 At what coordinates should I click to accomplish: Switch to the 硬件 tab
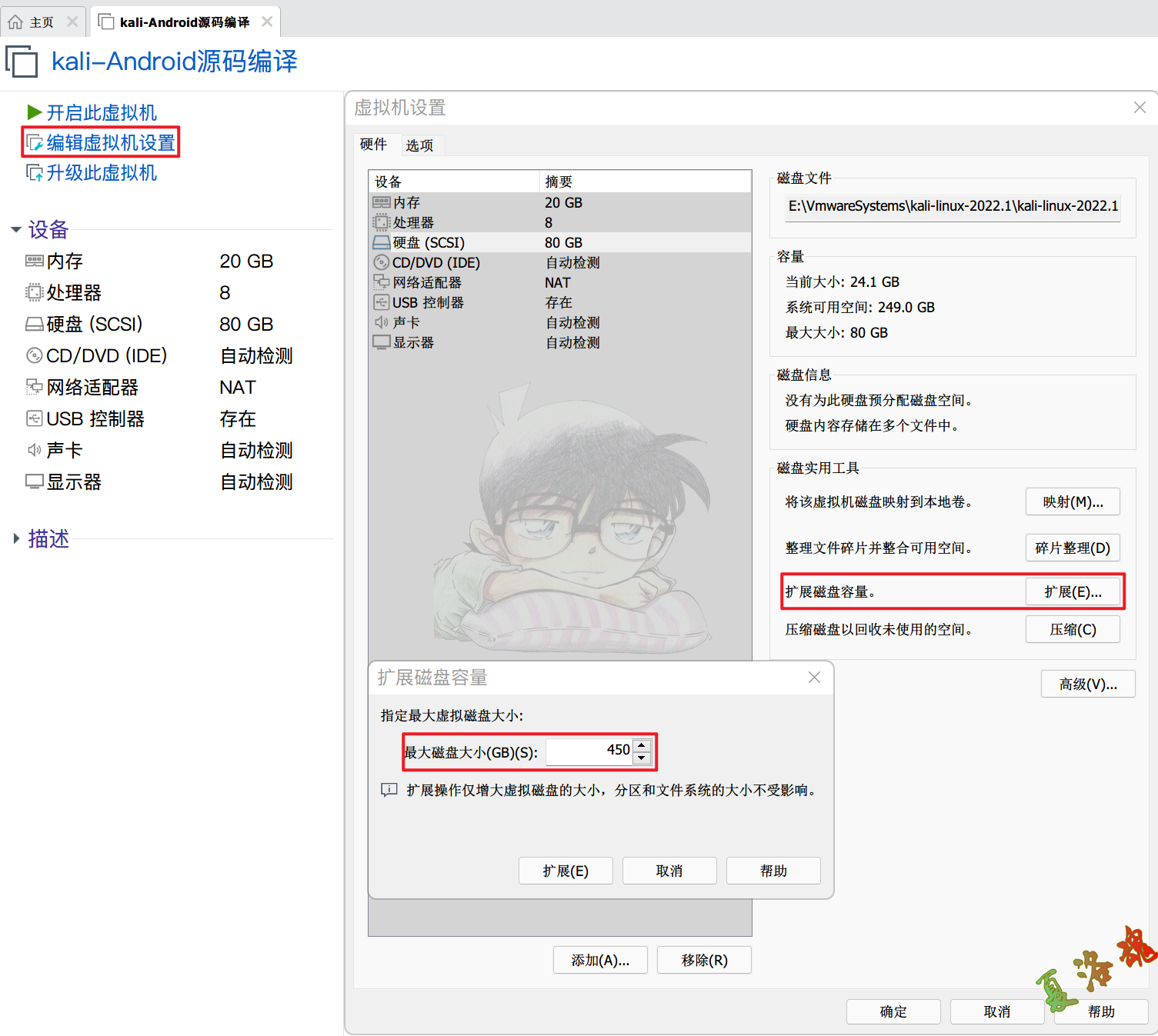(x=373, y=145)
